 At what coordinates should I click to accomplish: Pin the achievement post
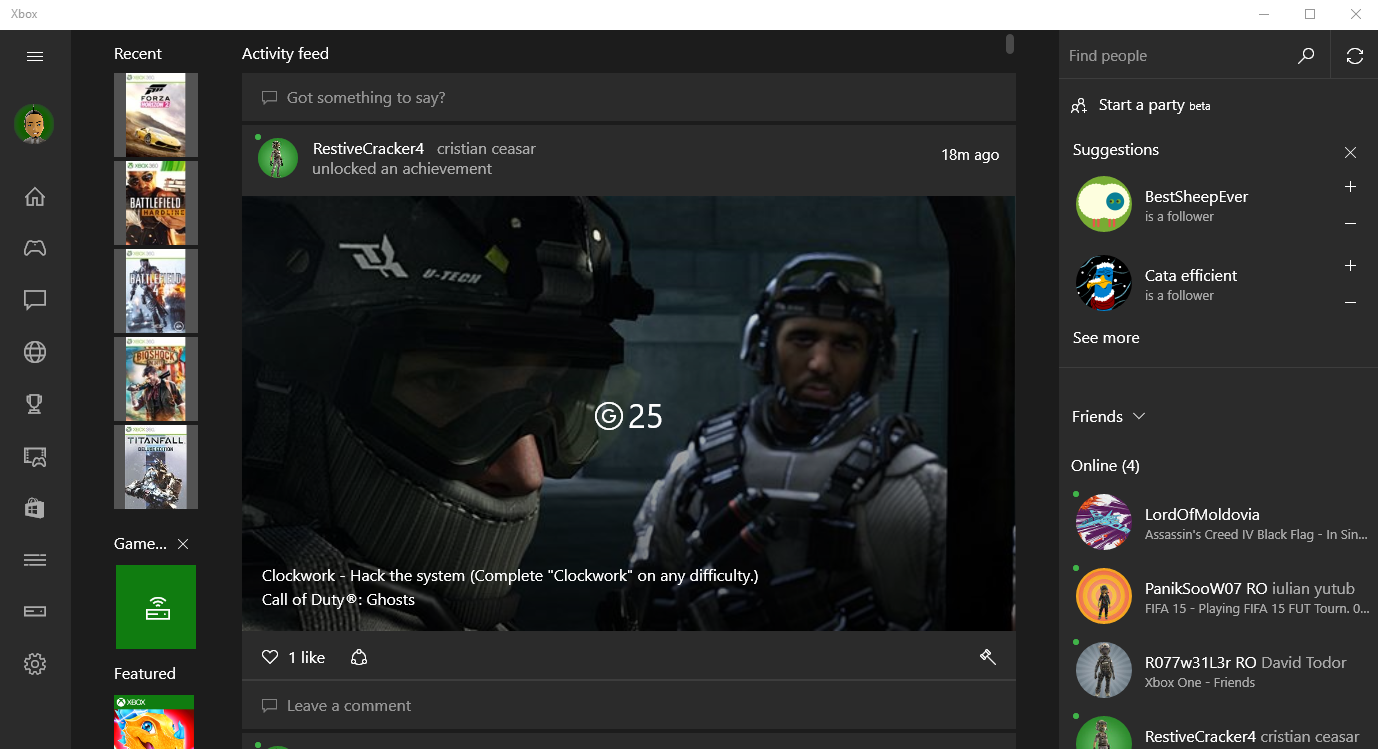[988, 657]
